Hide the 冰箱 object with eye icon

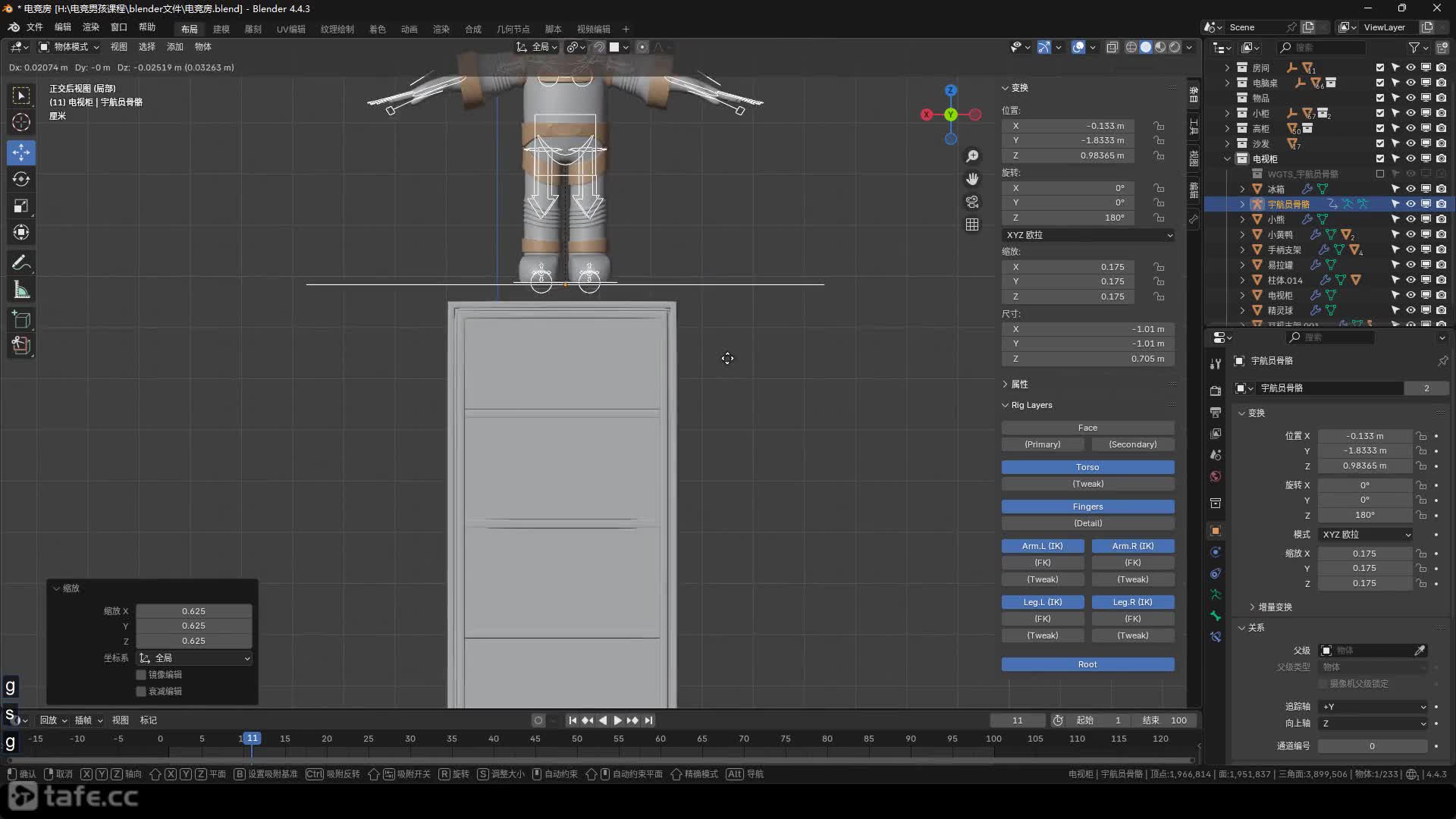1410,189
